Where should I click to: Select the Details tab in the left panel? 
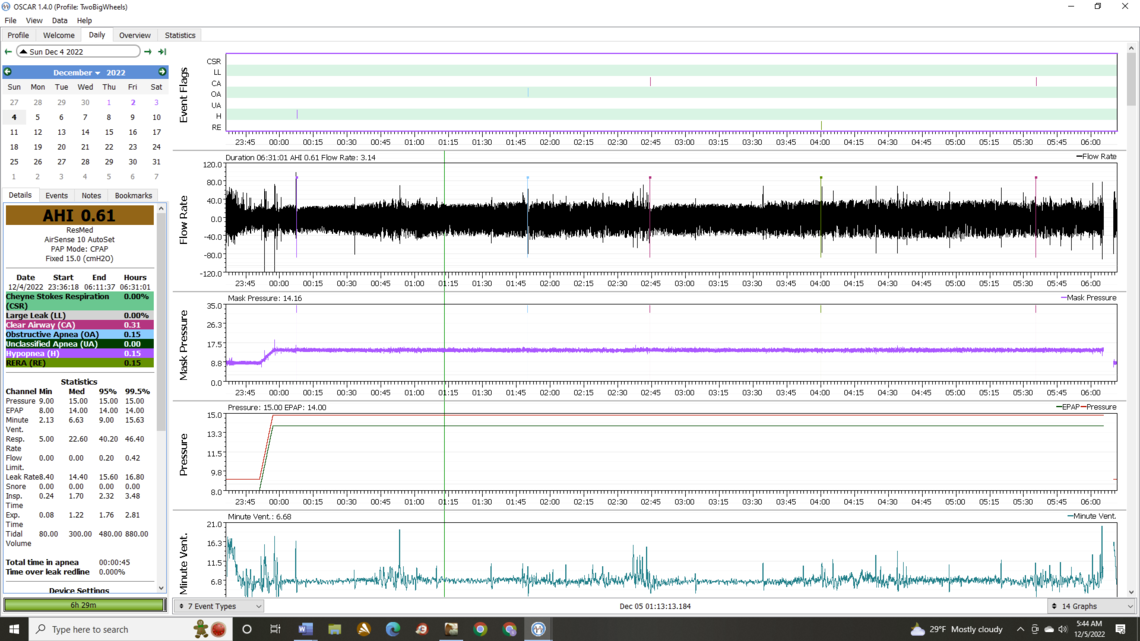[x=20, y=195]
